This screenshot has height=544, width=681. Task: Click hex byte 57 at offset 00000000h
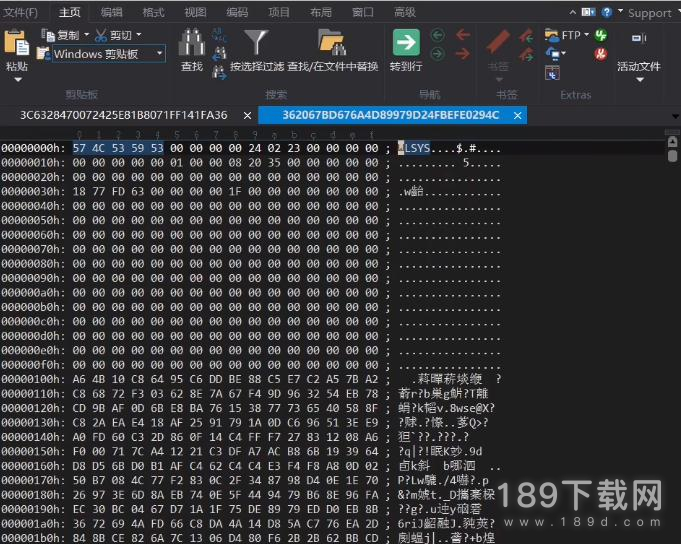[x=79, y=147]
